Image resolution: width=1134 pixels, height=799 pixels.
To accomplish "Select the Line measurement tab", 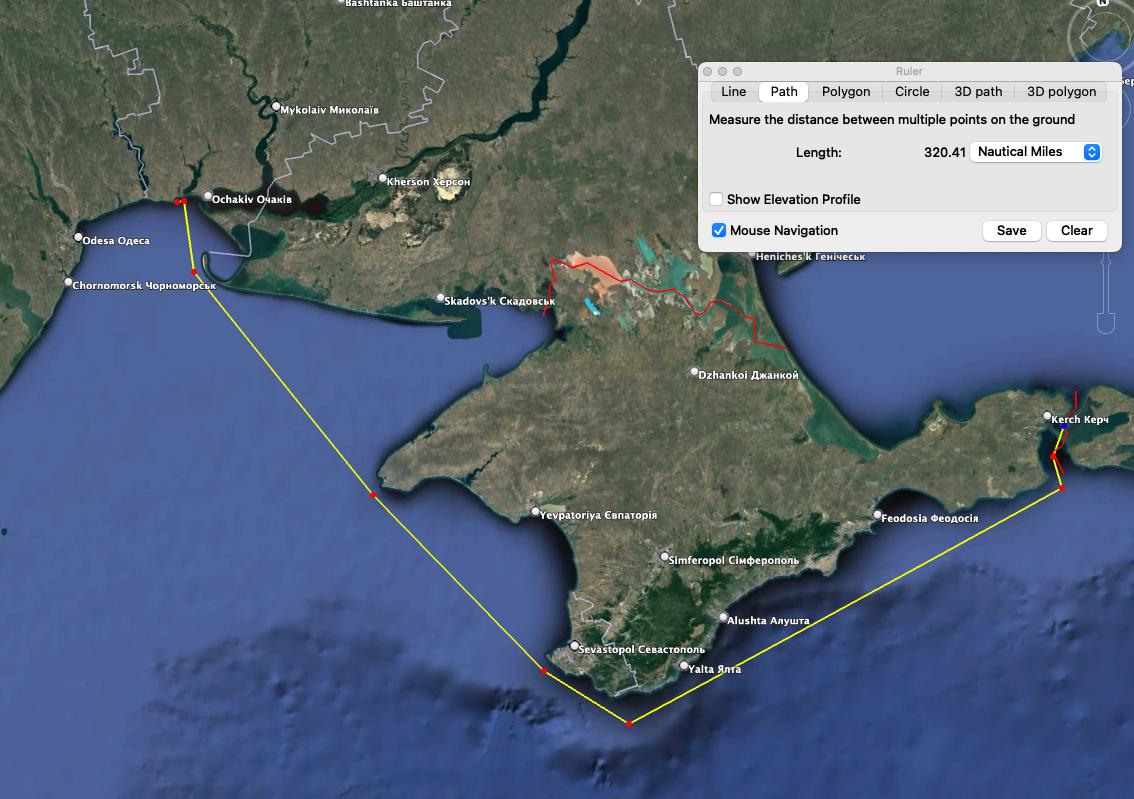I will click(x=733, y=91).
